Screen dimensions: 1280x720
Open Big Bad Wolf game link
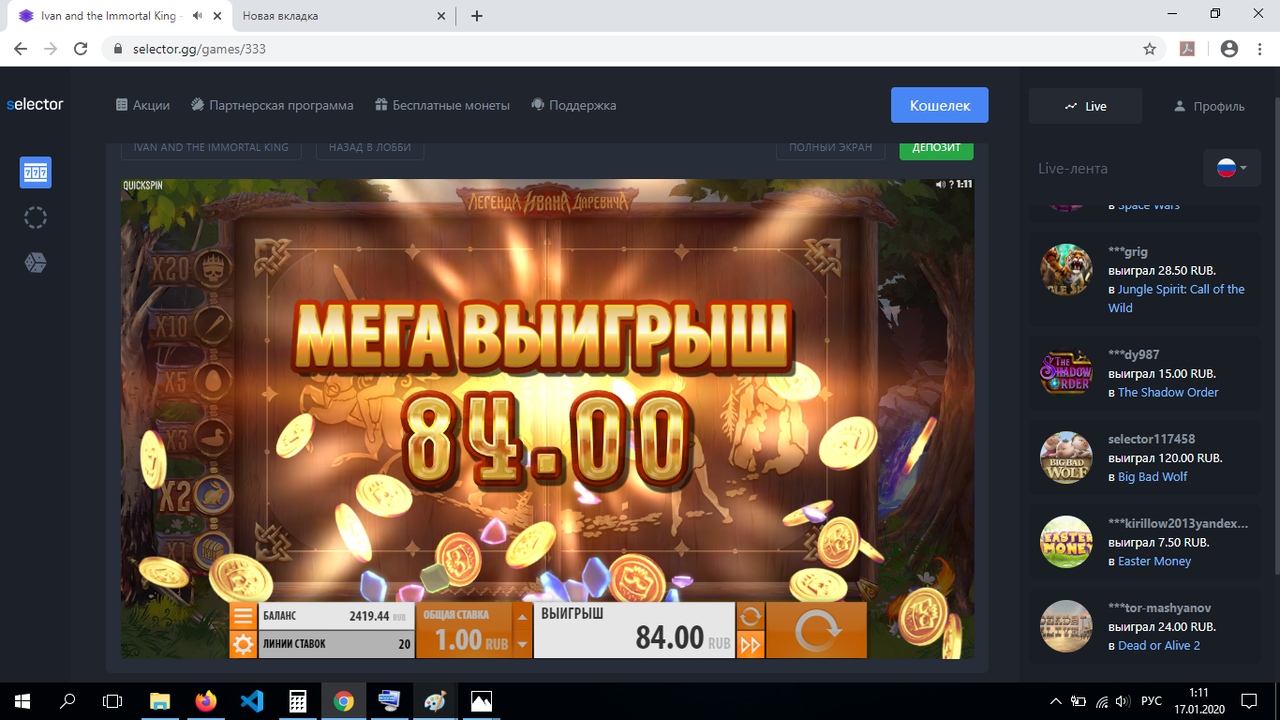(x=1152, y=477)
